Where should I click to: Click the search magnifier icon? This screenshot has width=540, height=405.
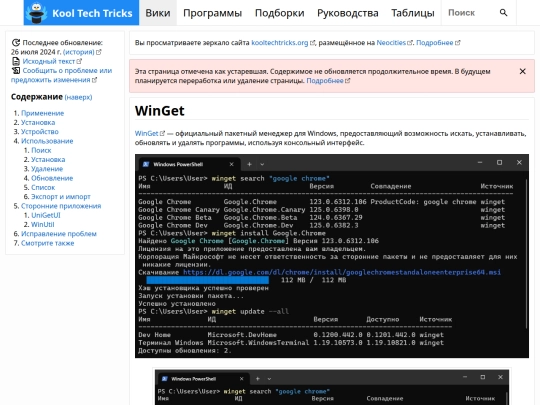(503, 13)
